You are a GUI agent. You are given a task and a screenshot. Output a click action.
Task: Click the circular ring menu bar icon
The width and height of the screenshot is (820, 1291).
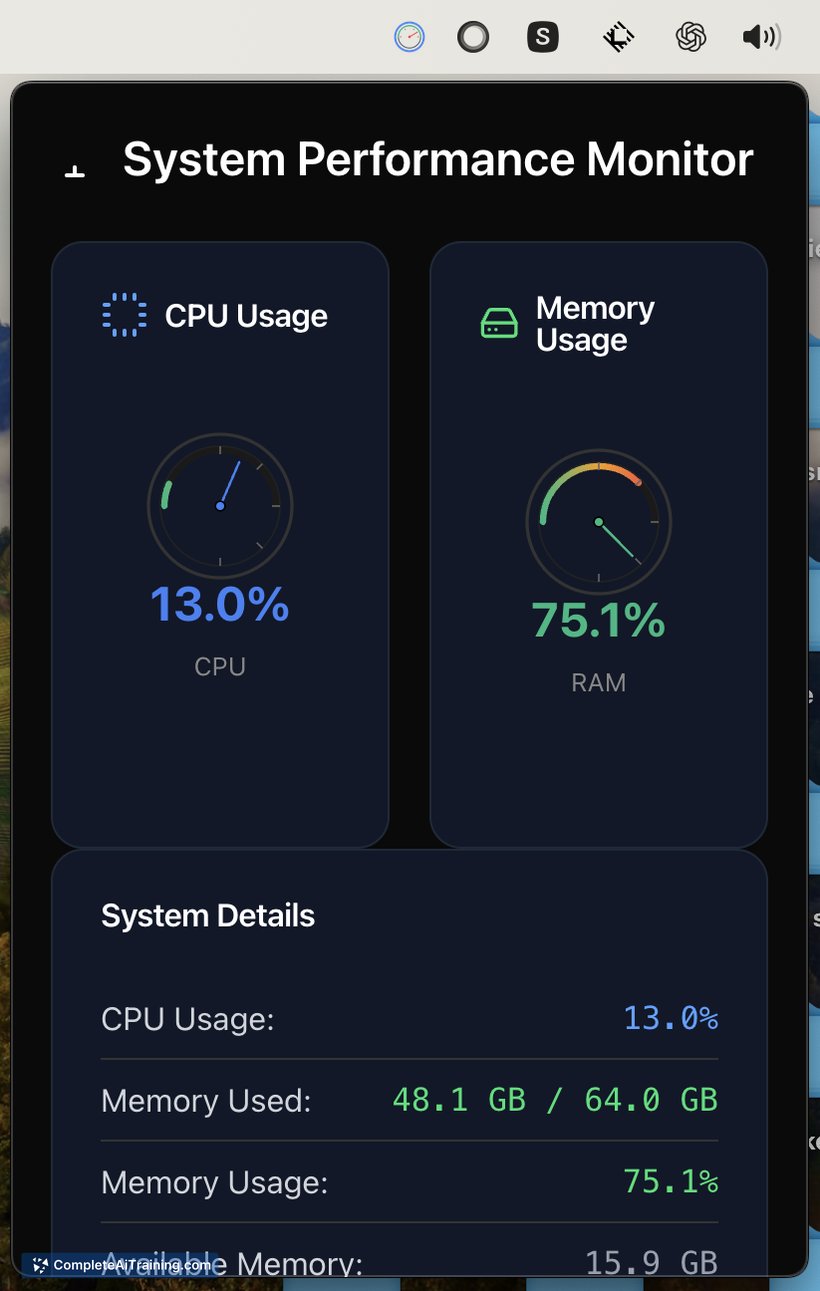coord(473,38)
